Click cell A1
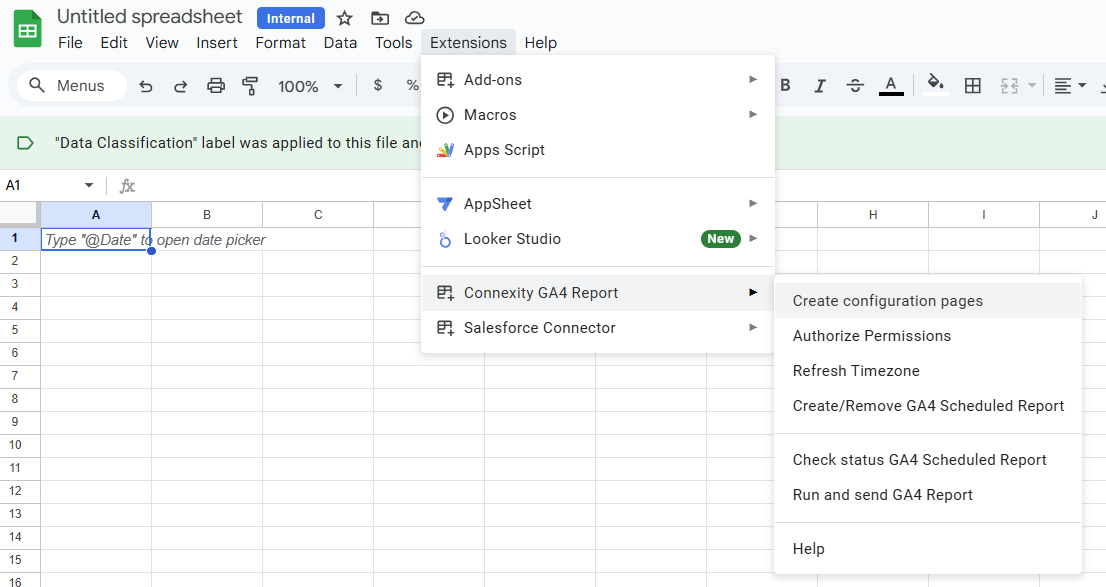Viewport: 1106px width, 587px height. coord(96,239)
